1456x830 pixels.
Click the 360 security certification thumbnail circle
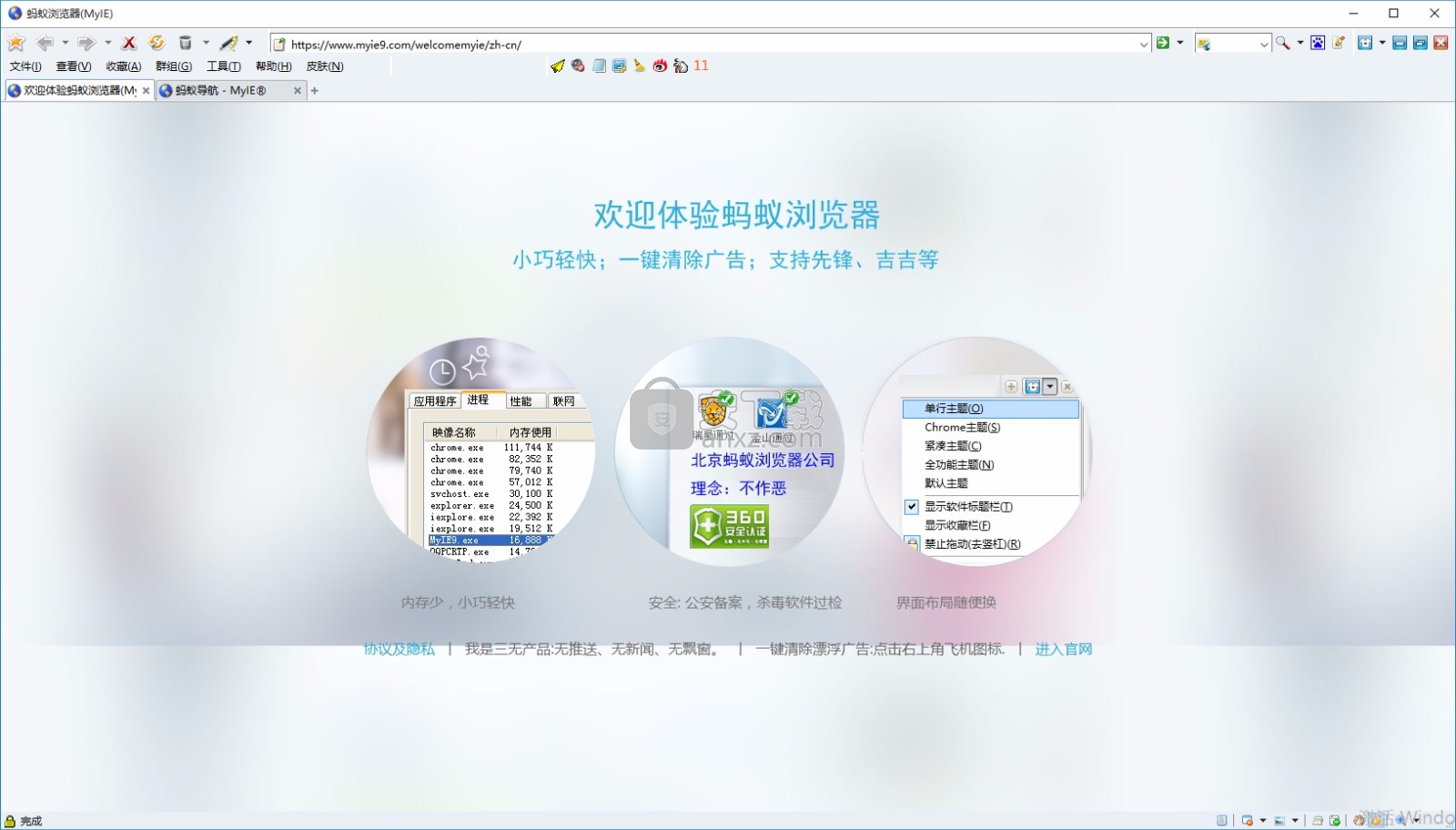tap(729, 451)
